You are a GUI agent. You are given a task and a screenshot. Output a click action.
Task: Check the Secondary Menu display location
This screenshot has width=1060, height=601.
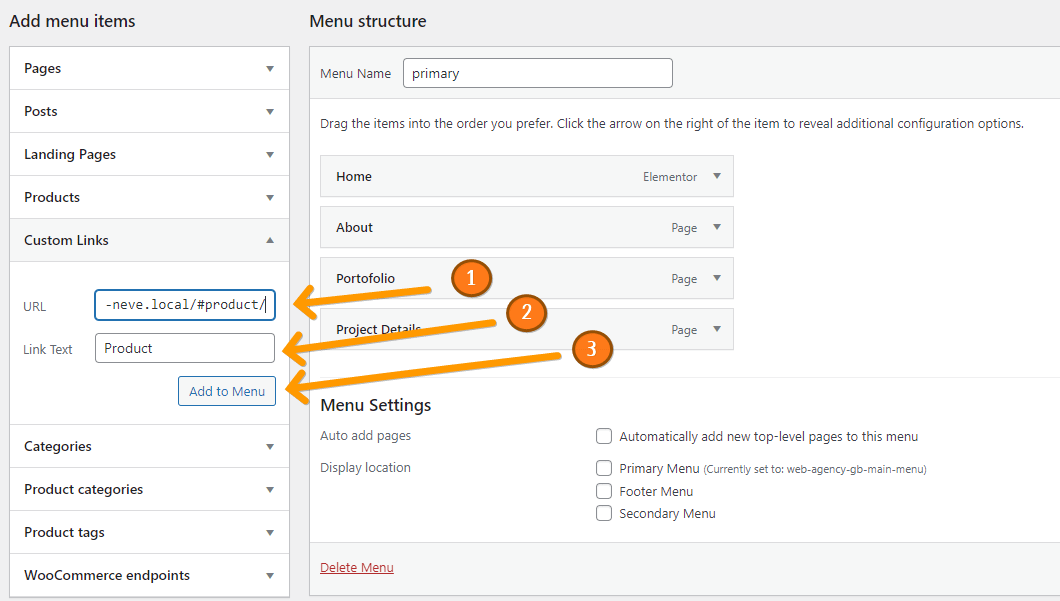(604, 513)
